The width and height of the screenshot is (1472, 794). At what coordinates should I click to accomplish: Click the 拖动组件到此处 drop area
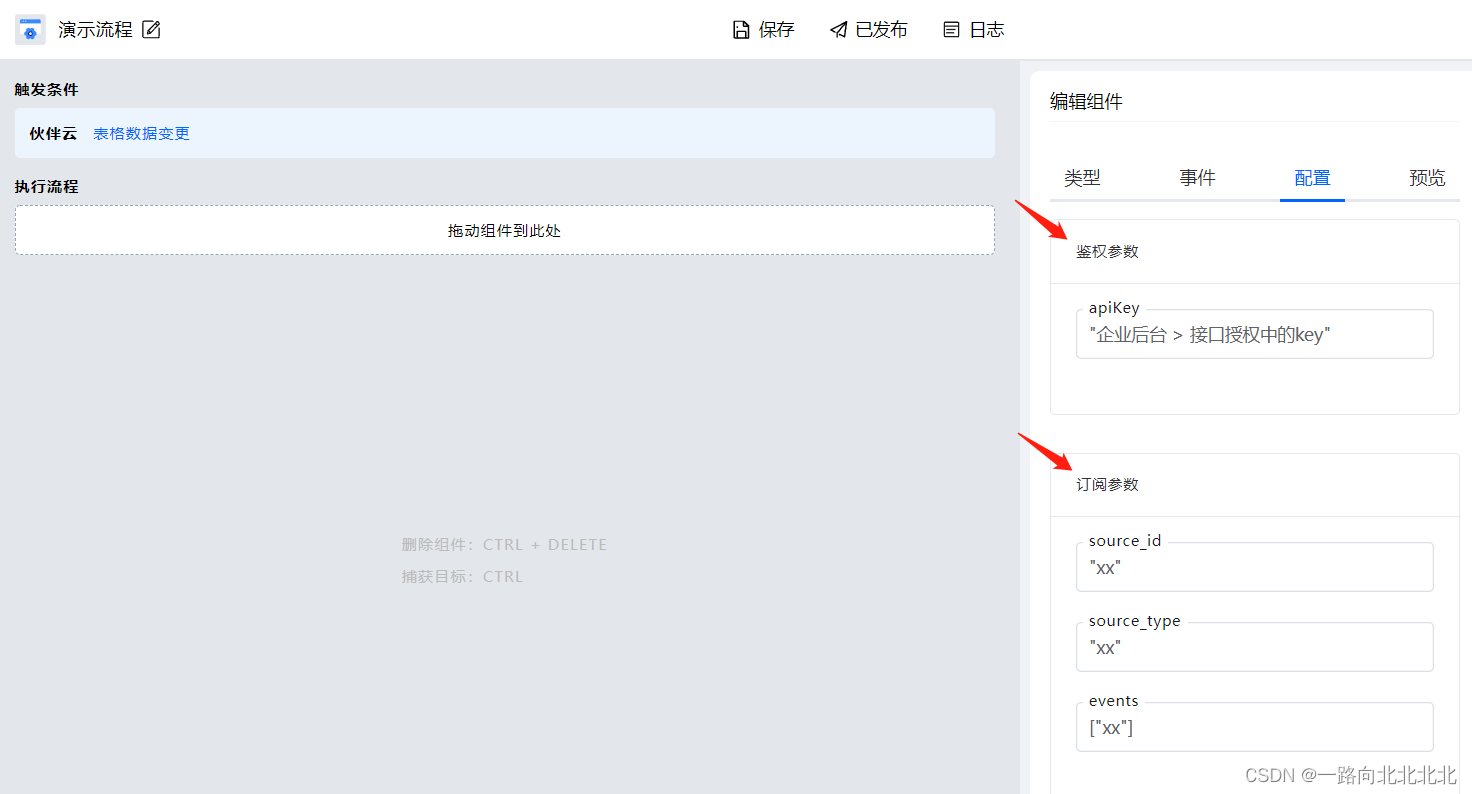504,230
